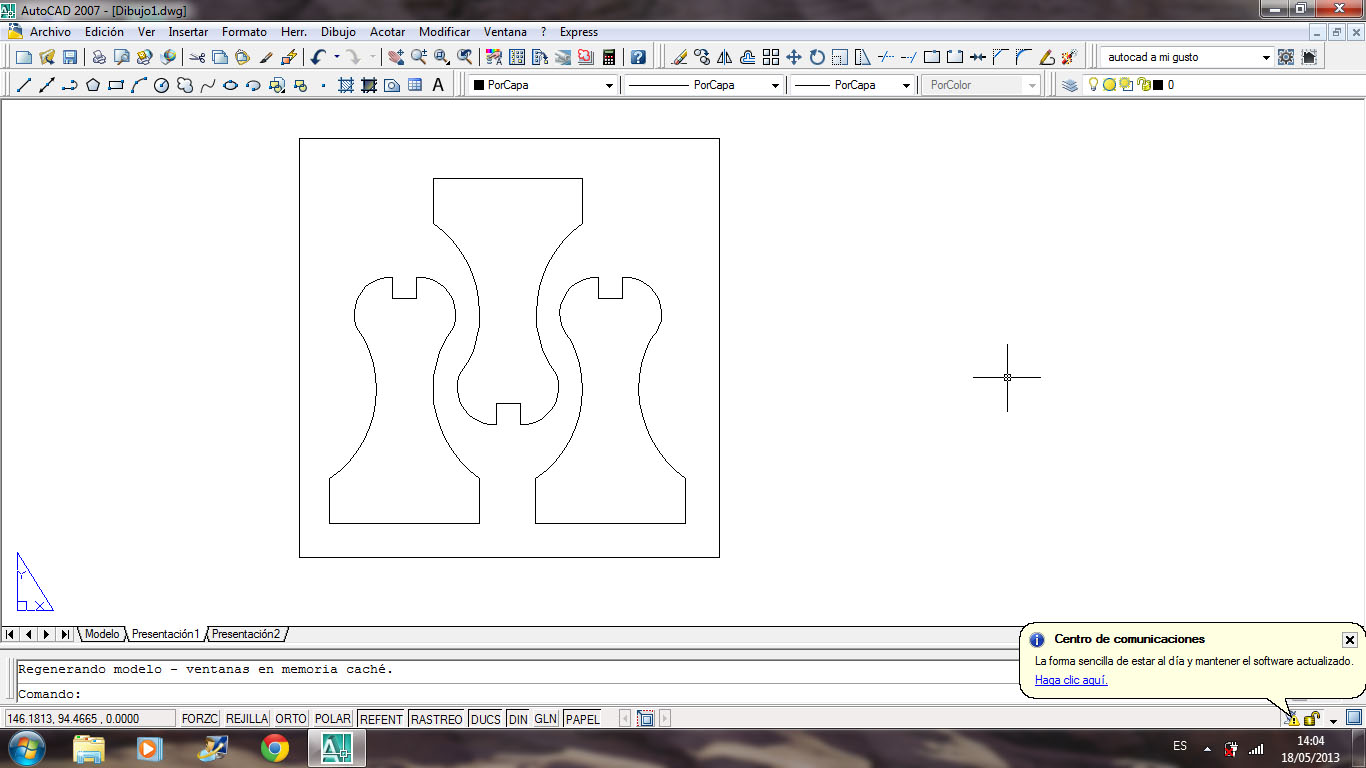Click the Zoom Realtime magnifier icon
This screenshot has width=1366, height=768.
[419, 57]
